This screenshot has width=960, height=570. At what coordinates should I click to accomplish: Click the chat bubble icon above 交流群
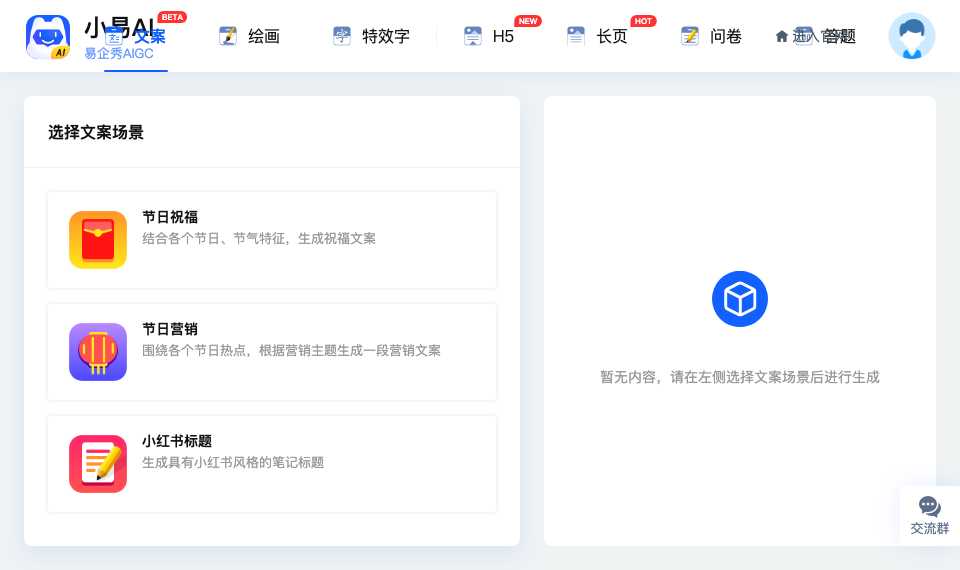click(929, 506)
